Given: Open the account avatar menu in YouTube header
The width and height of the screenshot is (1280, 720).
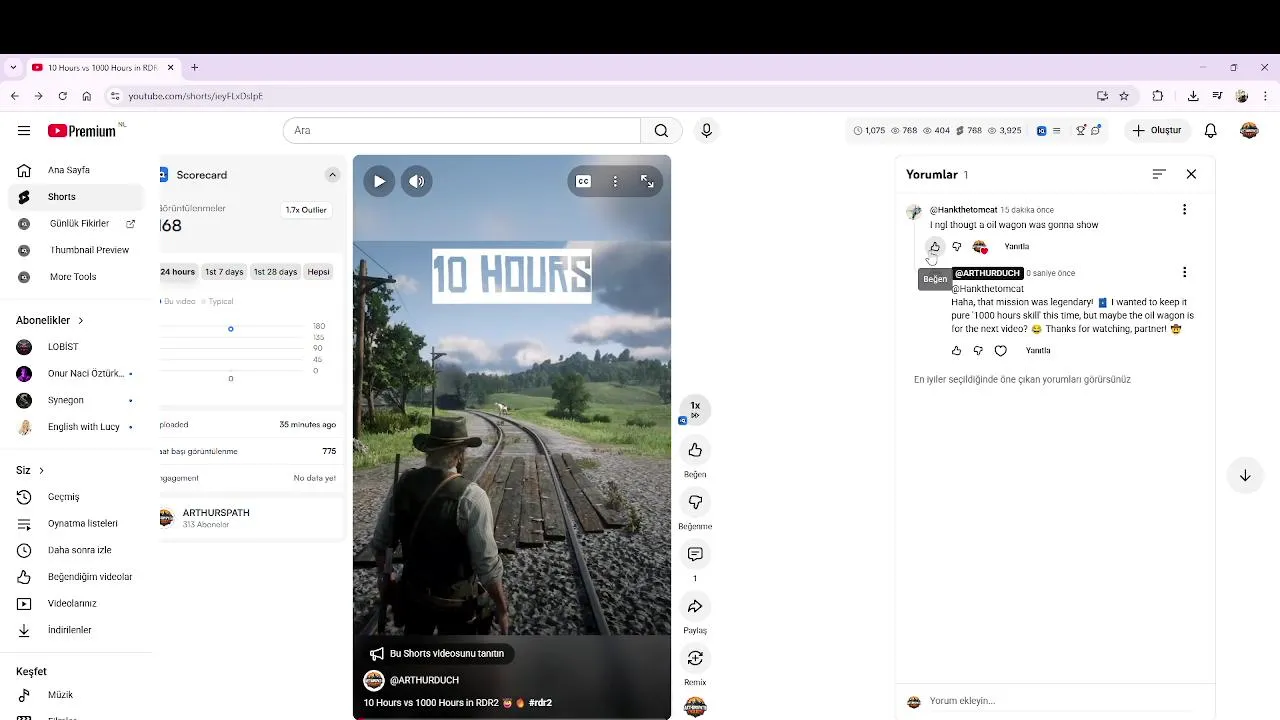Looking at the screenshot, I should coord(1249,131).
